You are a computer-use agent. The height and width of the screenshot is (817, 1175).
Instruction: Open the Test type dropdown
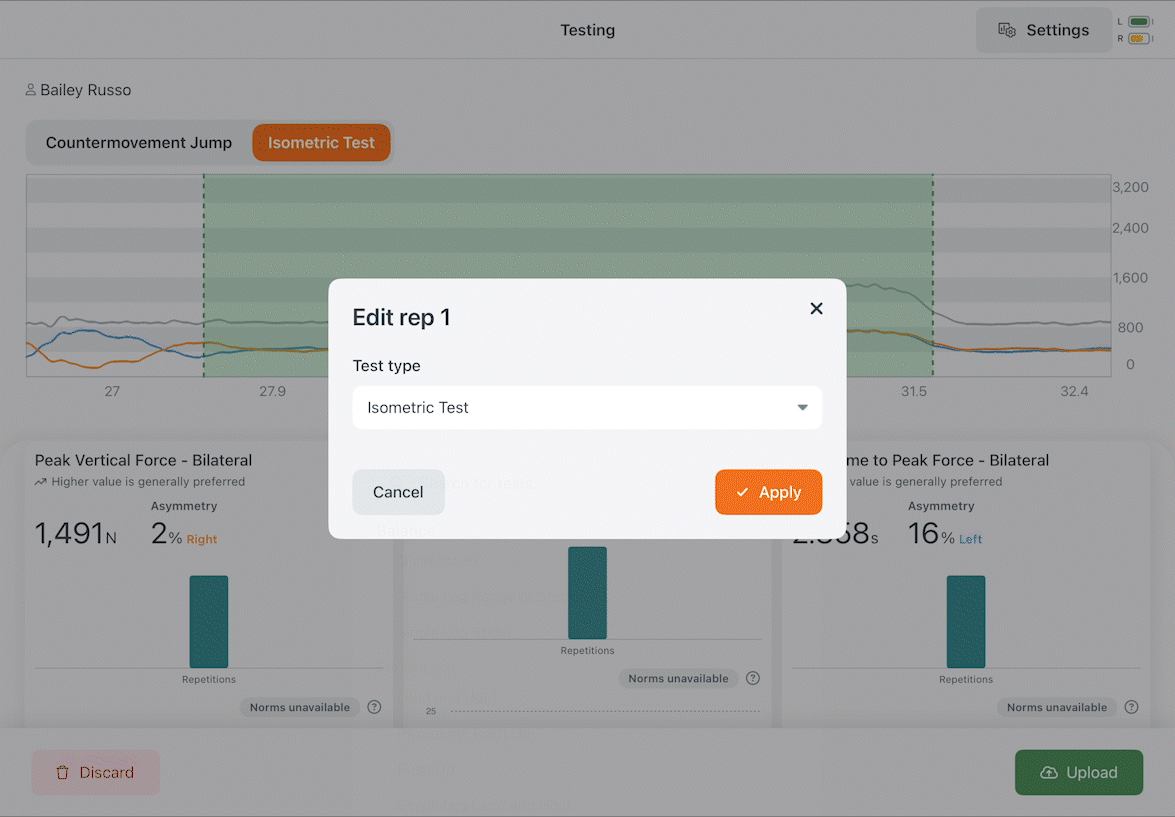click(587, 408)
